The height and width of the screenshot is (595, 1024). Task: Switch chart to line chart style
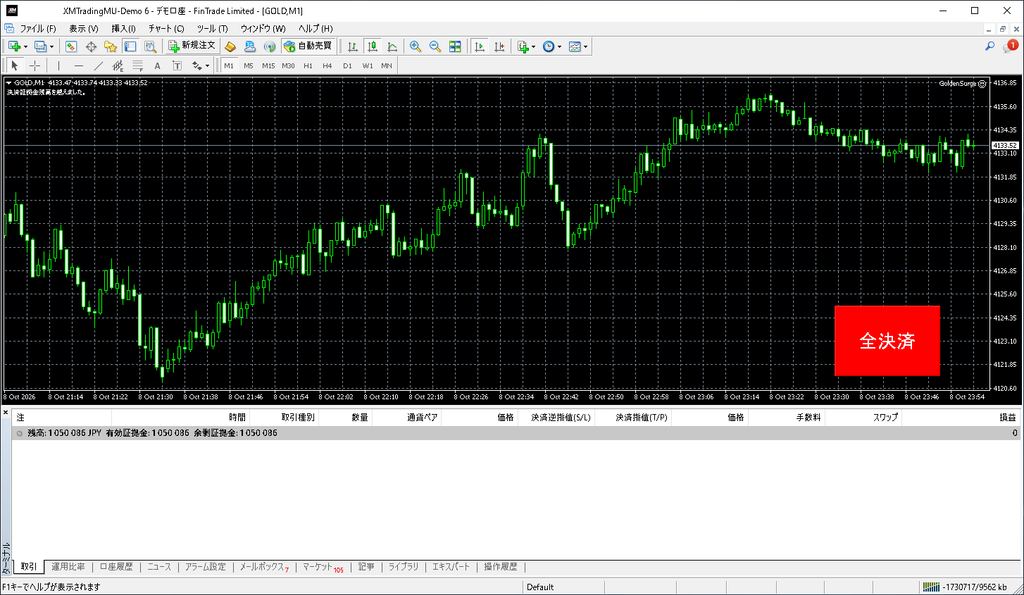point(392,46)
